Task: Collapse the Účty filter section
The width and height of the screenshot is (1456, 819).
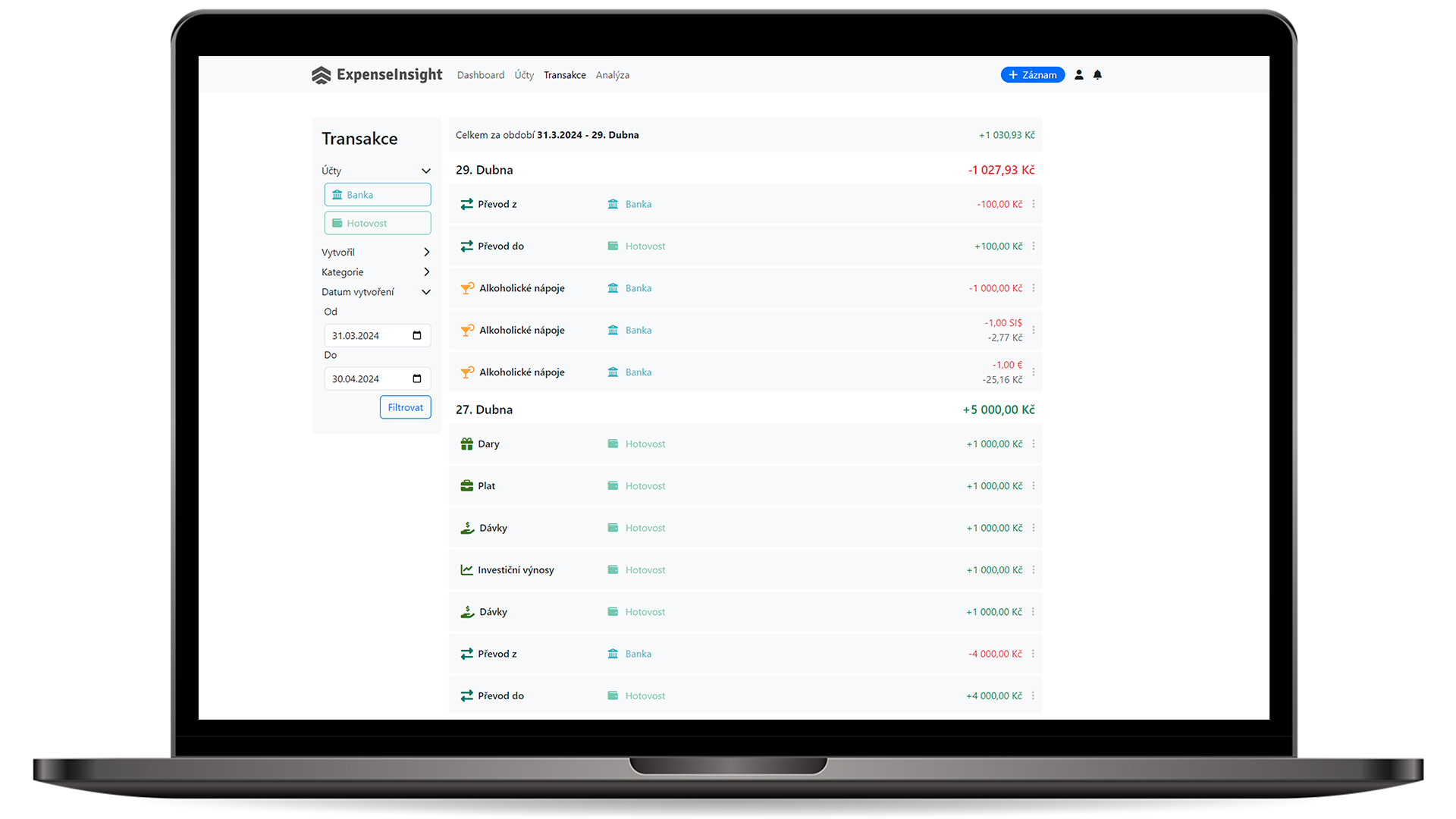Action: tap(426, 171)
